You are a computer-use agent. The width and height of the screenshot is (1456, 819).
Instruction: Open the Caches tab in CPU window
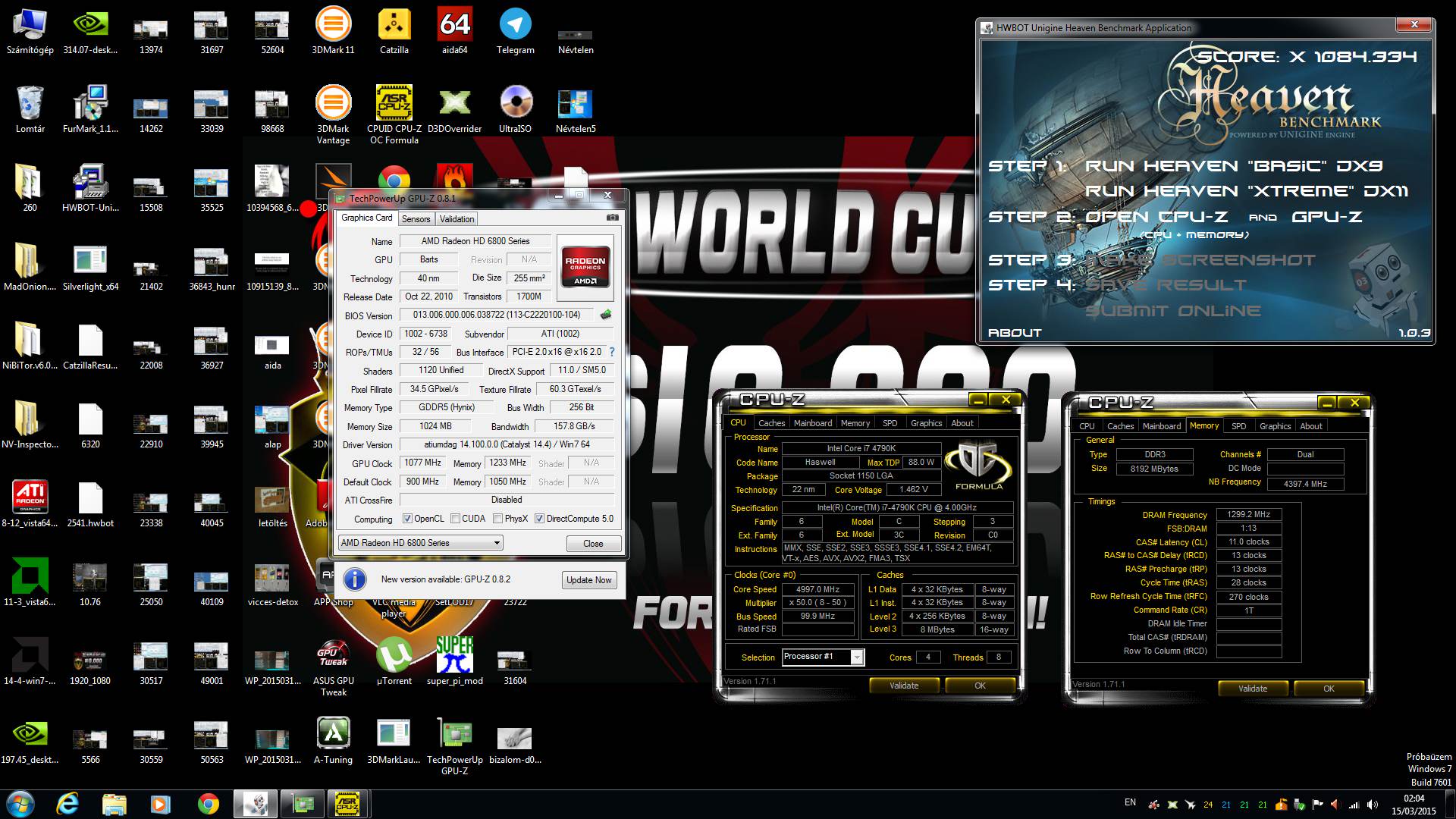click(771, 423)
